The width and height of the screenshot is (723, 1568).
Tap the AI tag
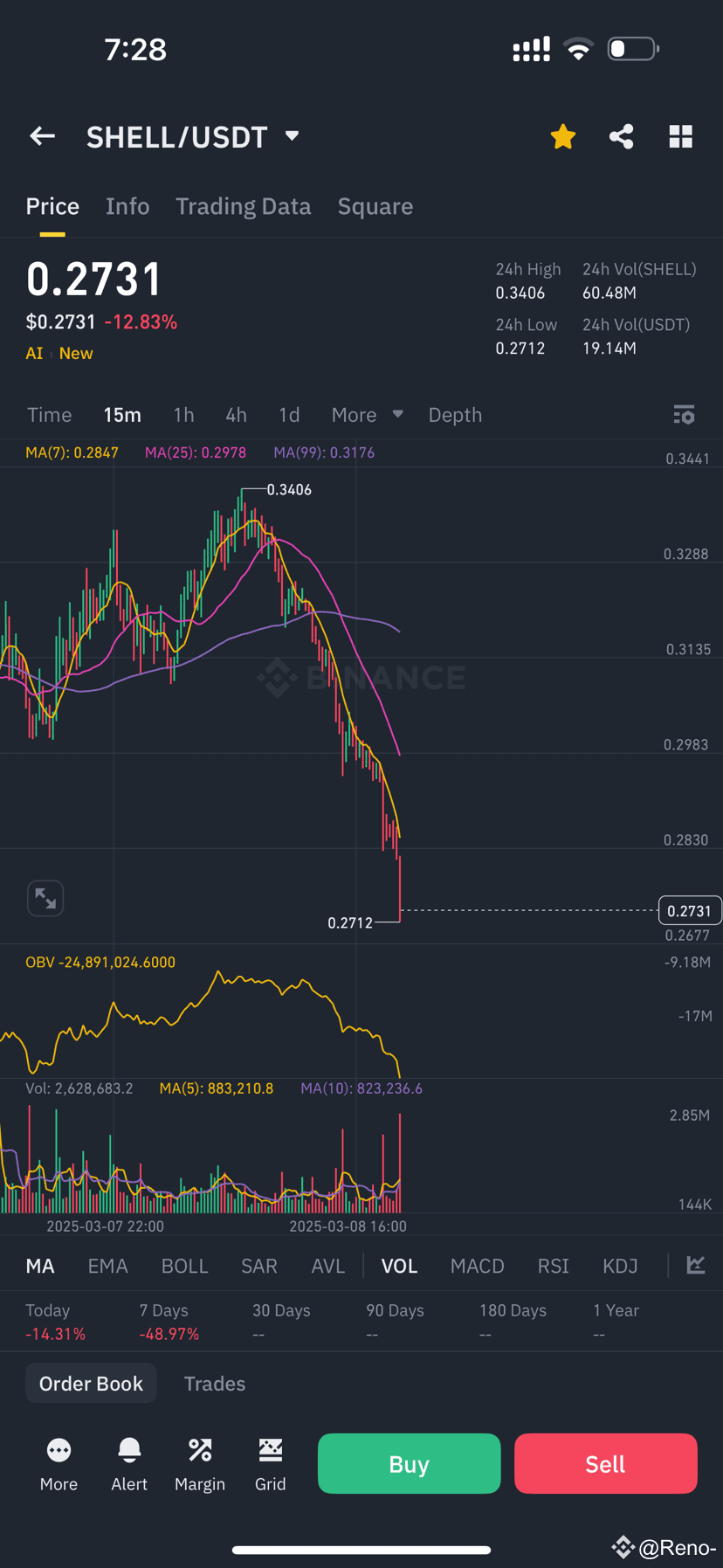34,353
